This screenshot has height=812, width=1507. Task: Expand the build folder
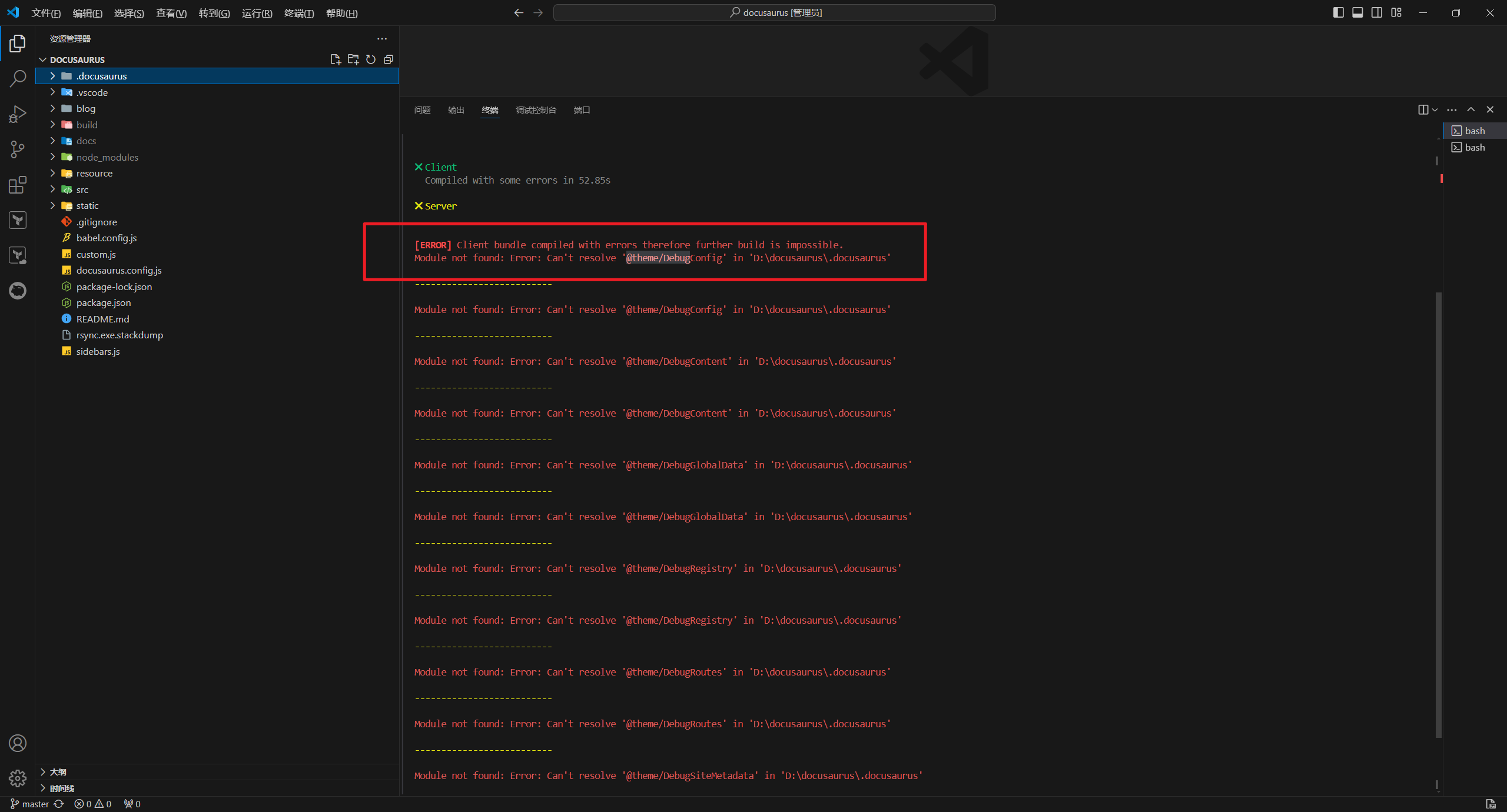217,125
